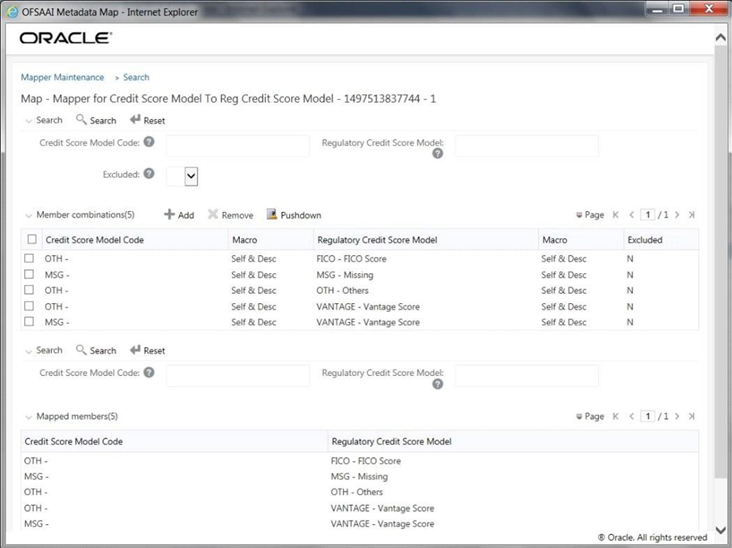Add a new member combination
The width and height of the screenshot is (732, 548).
[179, 215]
